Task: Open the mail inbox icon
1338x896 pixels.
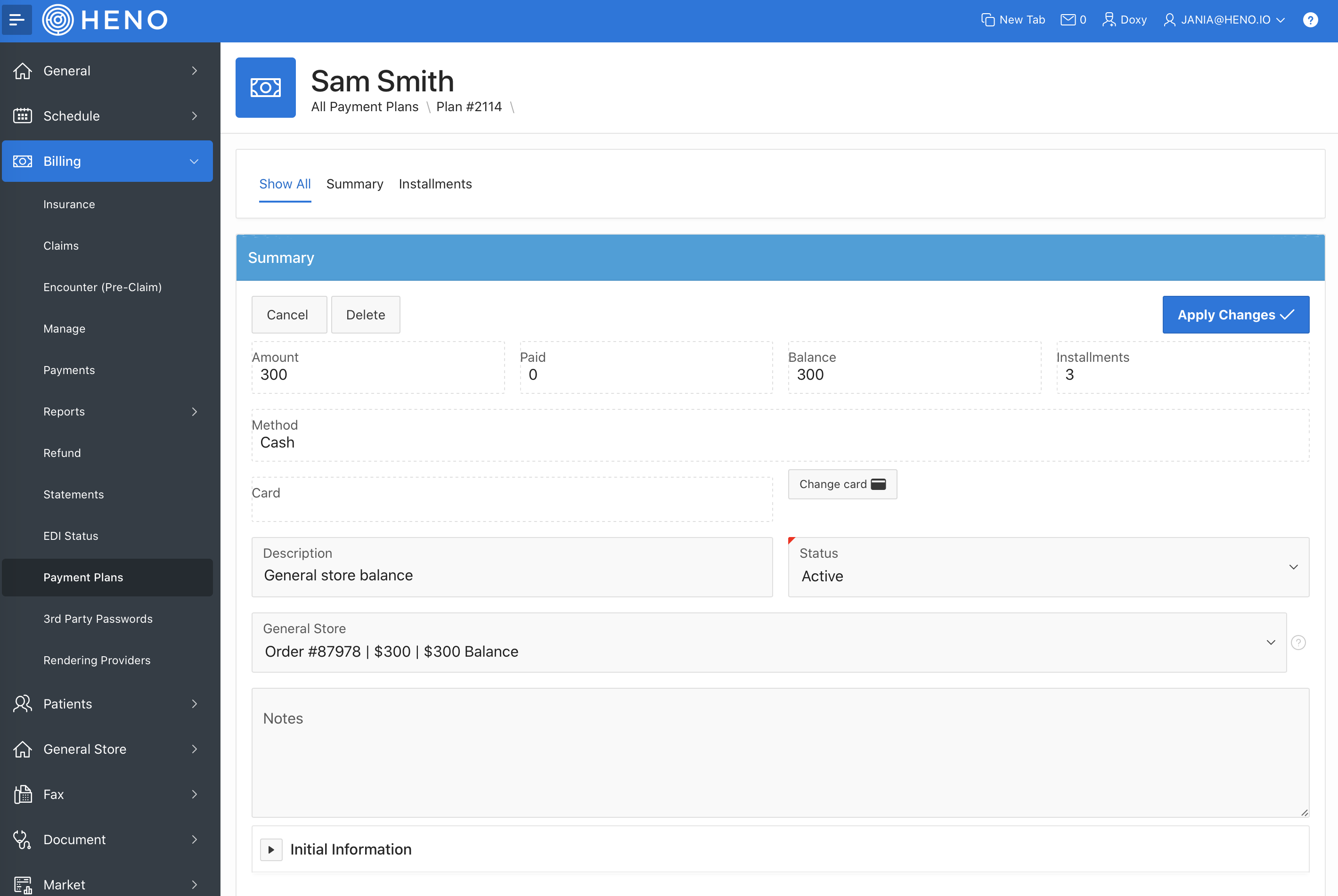Action: click(x=1067, y=20)
